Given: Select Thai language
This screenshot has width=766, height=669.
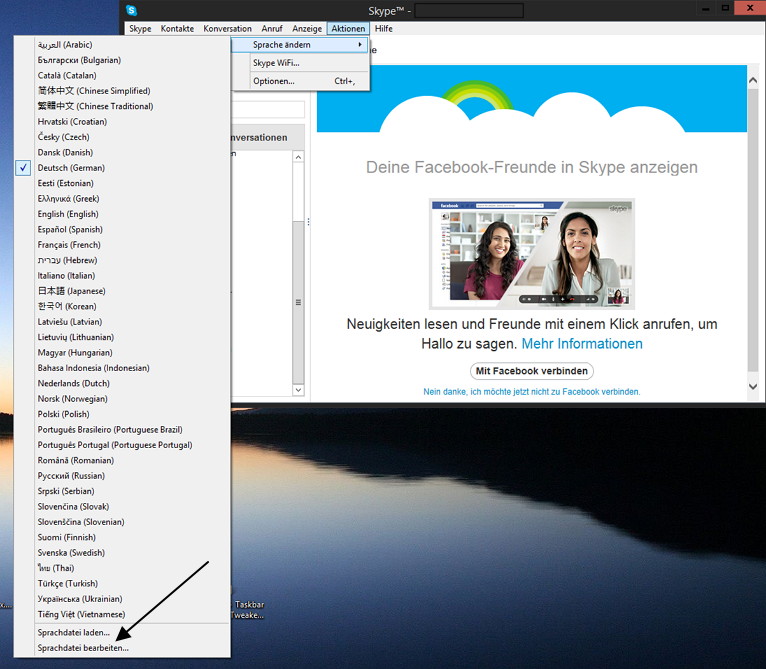Looking at the screenshot, I should [122, 568].
